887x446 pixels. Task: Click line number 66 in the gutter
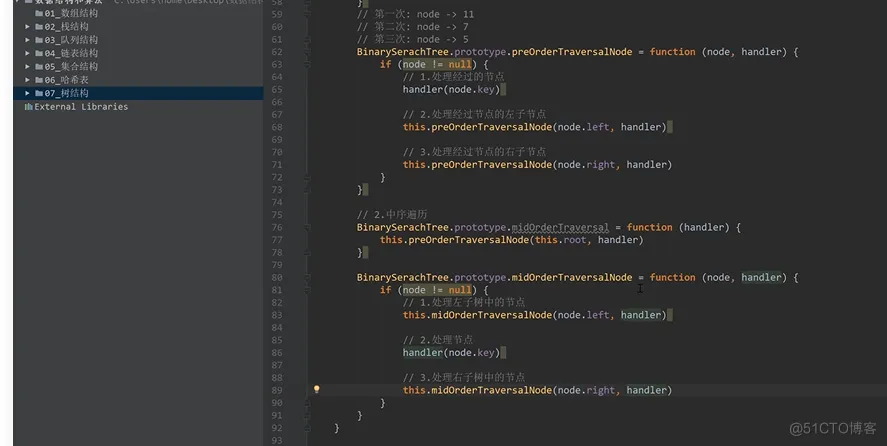(x=277, y=102)
